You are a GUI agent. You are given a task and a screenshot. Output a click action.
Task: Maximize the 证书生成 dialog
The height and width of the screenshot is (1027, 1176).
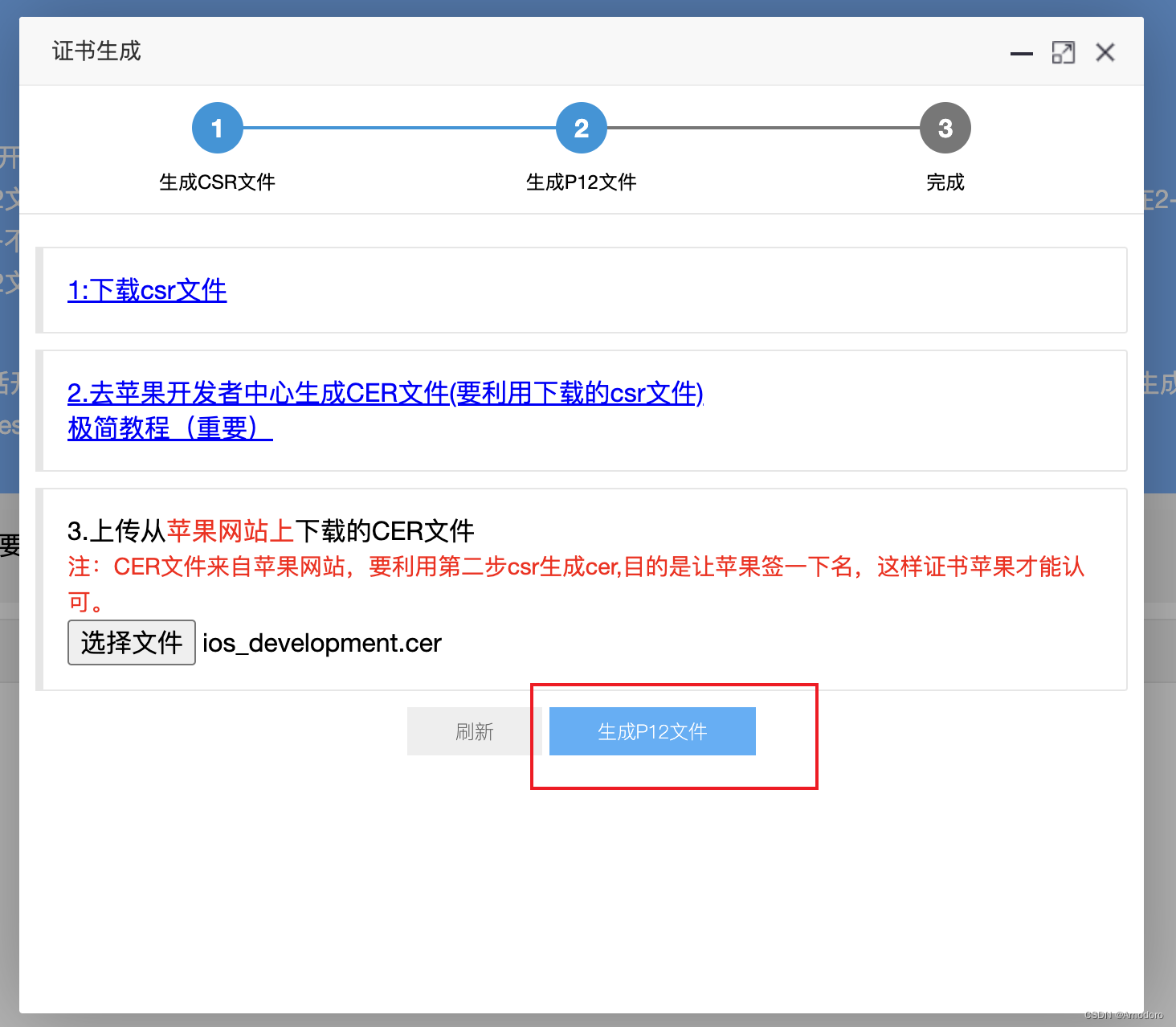click(1063, 53)
